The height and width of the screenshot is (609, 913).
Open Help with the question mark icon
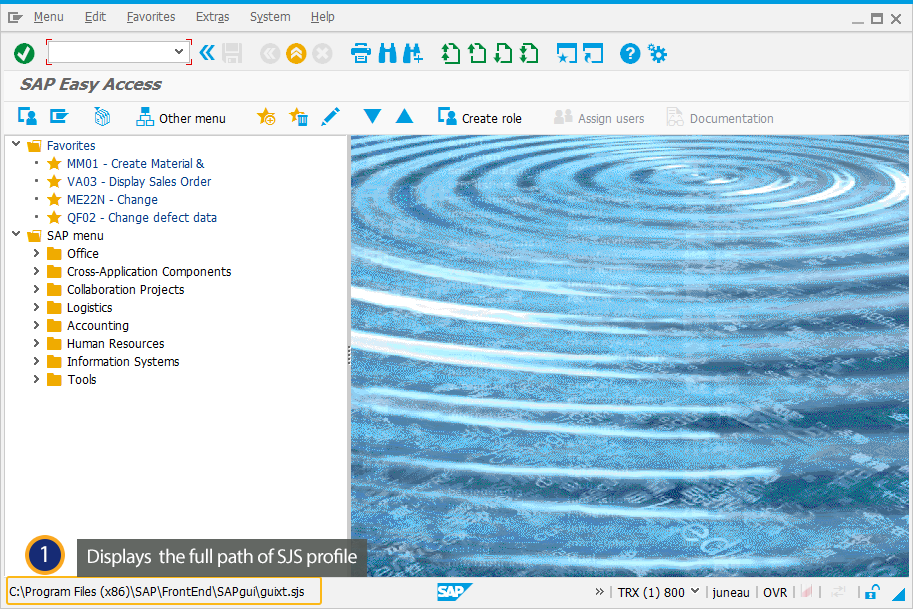tap(630, 54)
